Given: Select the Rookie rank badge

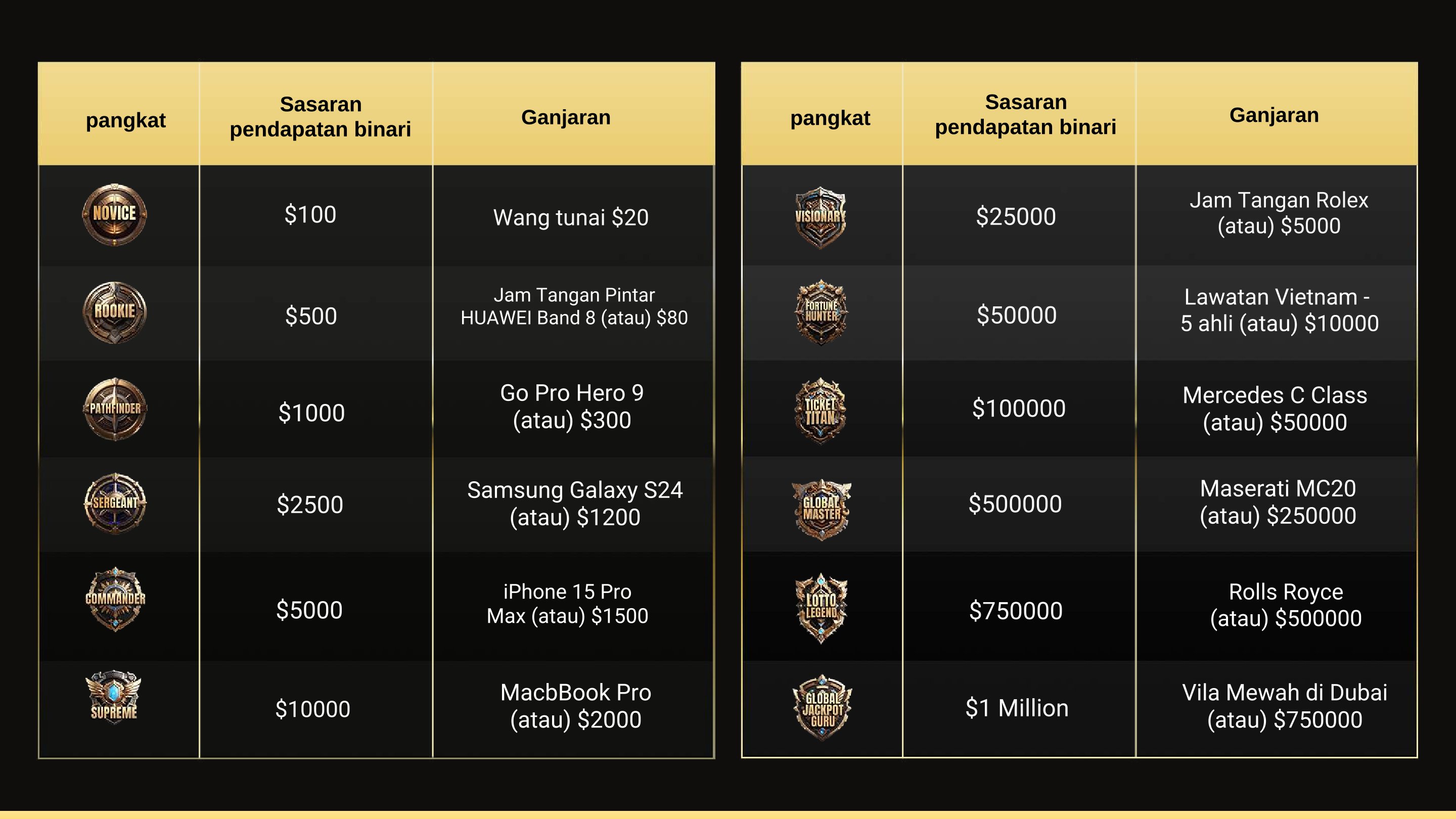Looking at the screenshot, I should point(115,312).
